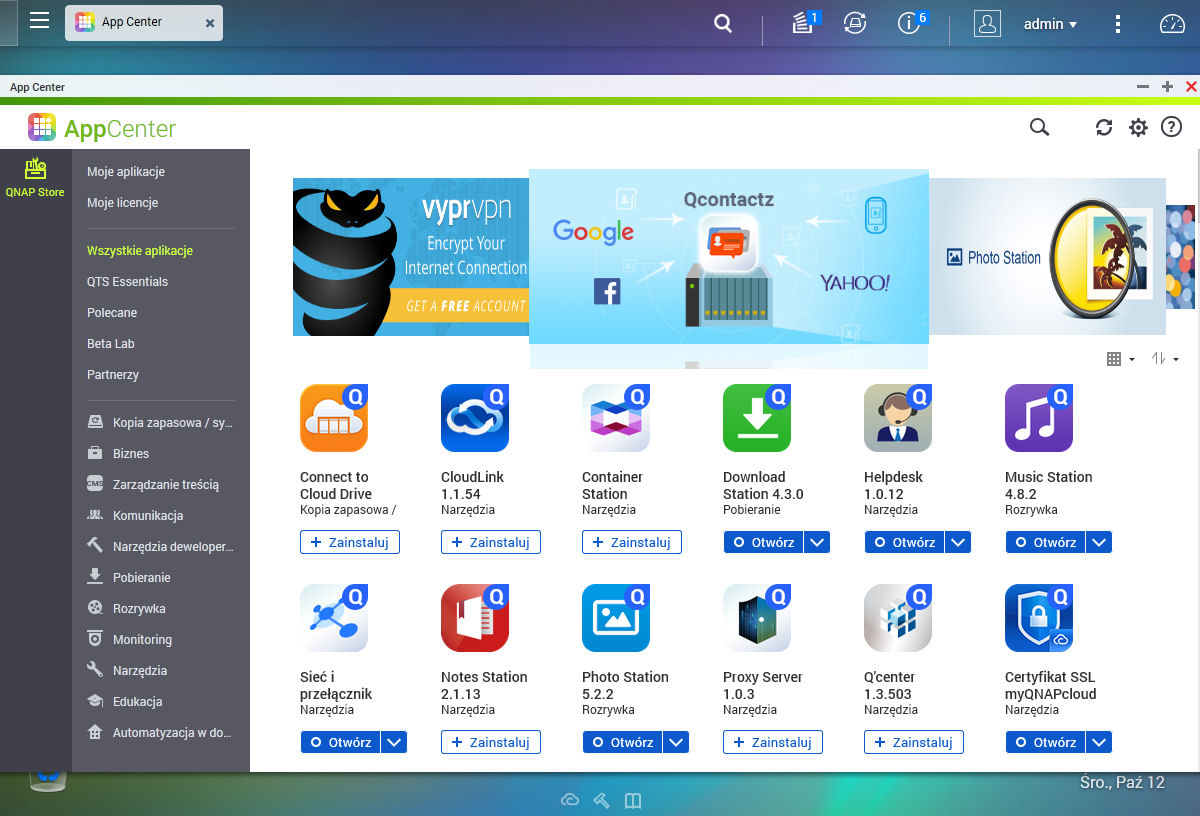Open Photo Station with Otwórz button
Screen dimensions: 1200x816
pyautogui.click(x=621, y=742)
